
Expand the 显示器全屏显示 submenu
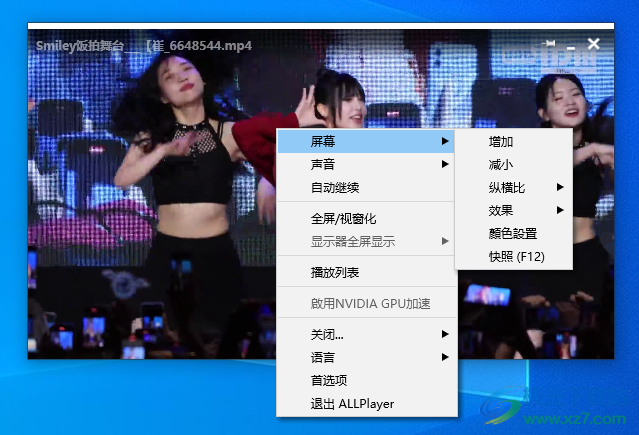tap(366, 241)
